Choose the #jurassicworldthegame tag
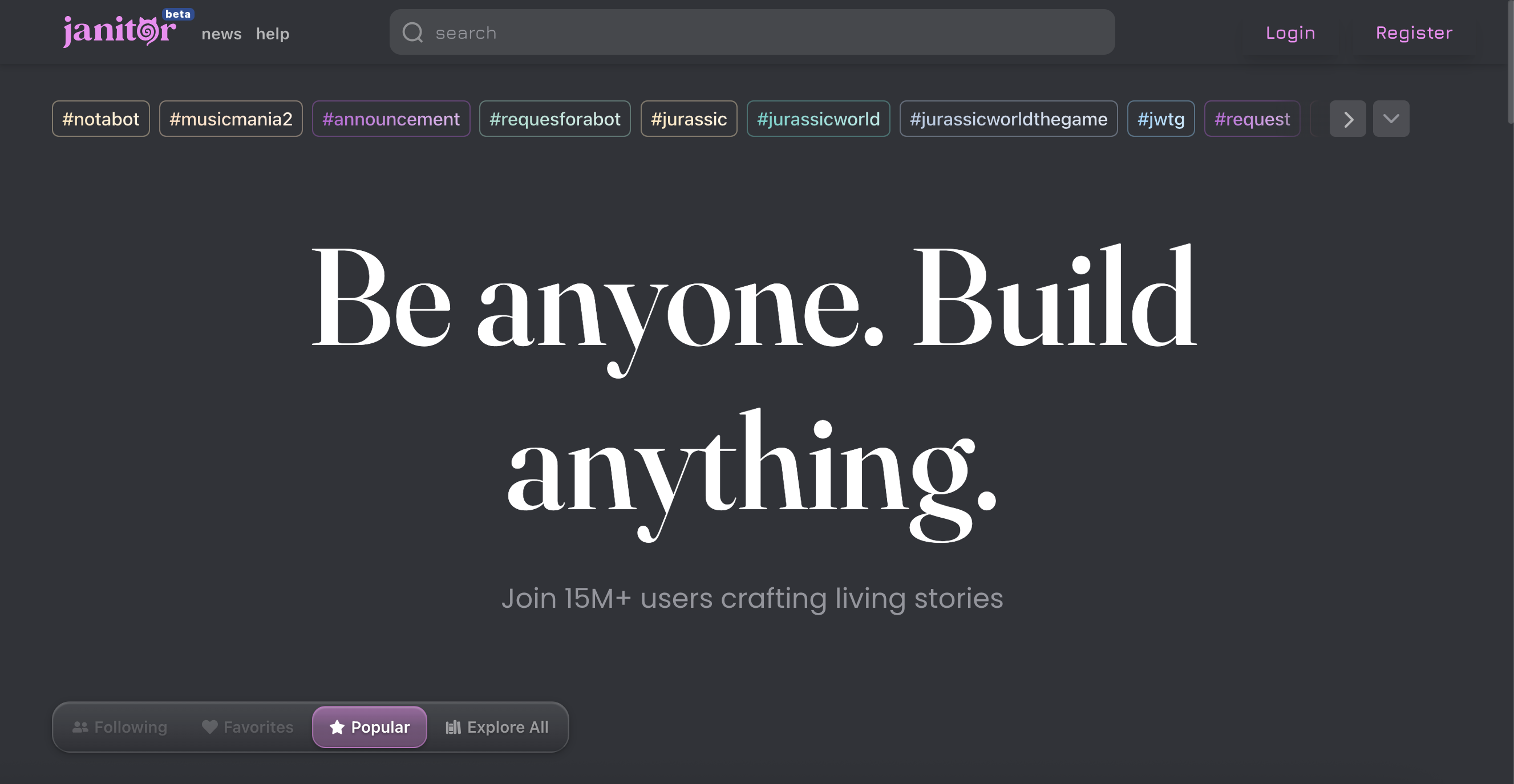The image size is (1514, 784). (x=1009, y=119)
